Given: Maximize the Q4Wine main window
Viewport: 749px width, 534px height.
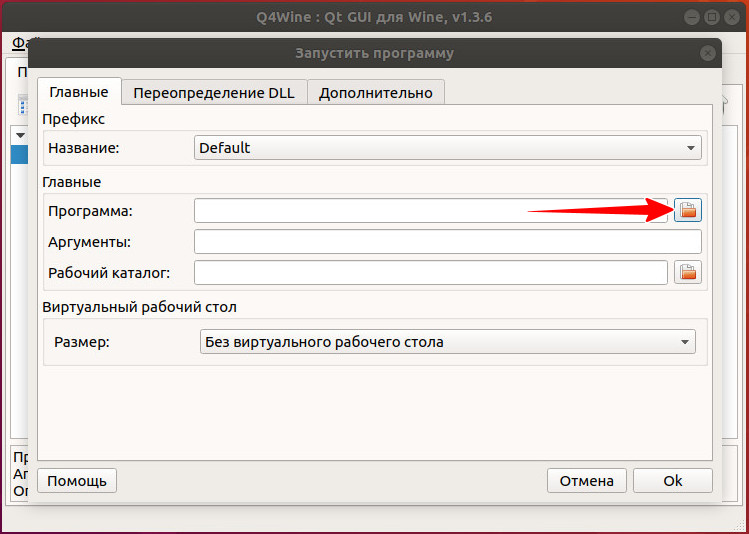Looking at the screenshot, I should point(712,18).
